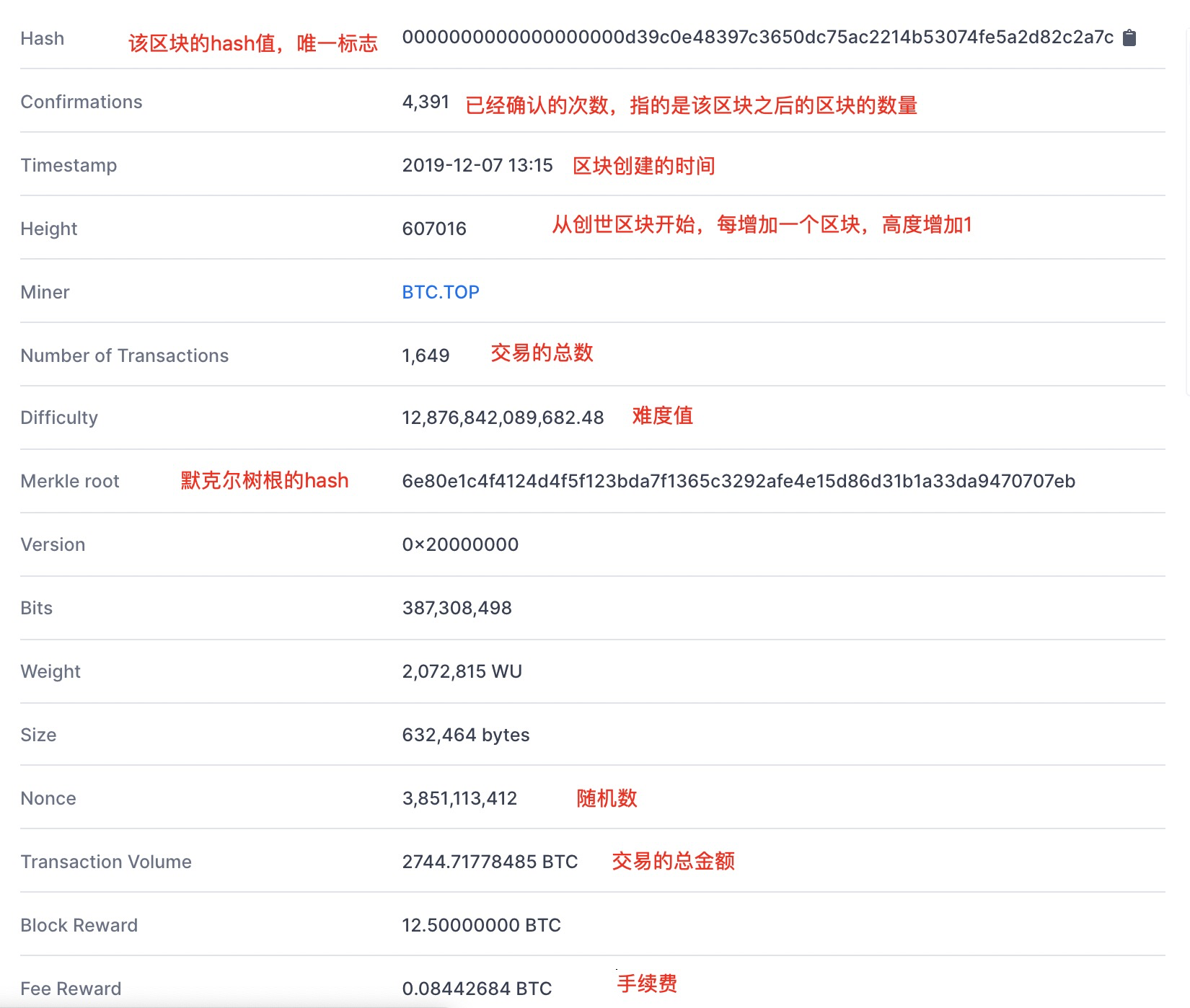The image size is (1190, 1008).
Task: Open the BTC.TOP miner link
Action: click(440, 291)
